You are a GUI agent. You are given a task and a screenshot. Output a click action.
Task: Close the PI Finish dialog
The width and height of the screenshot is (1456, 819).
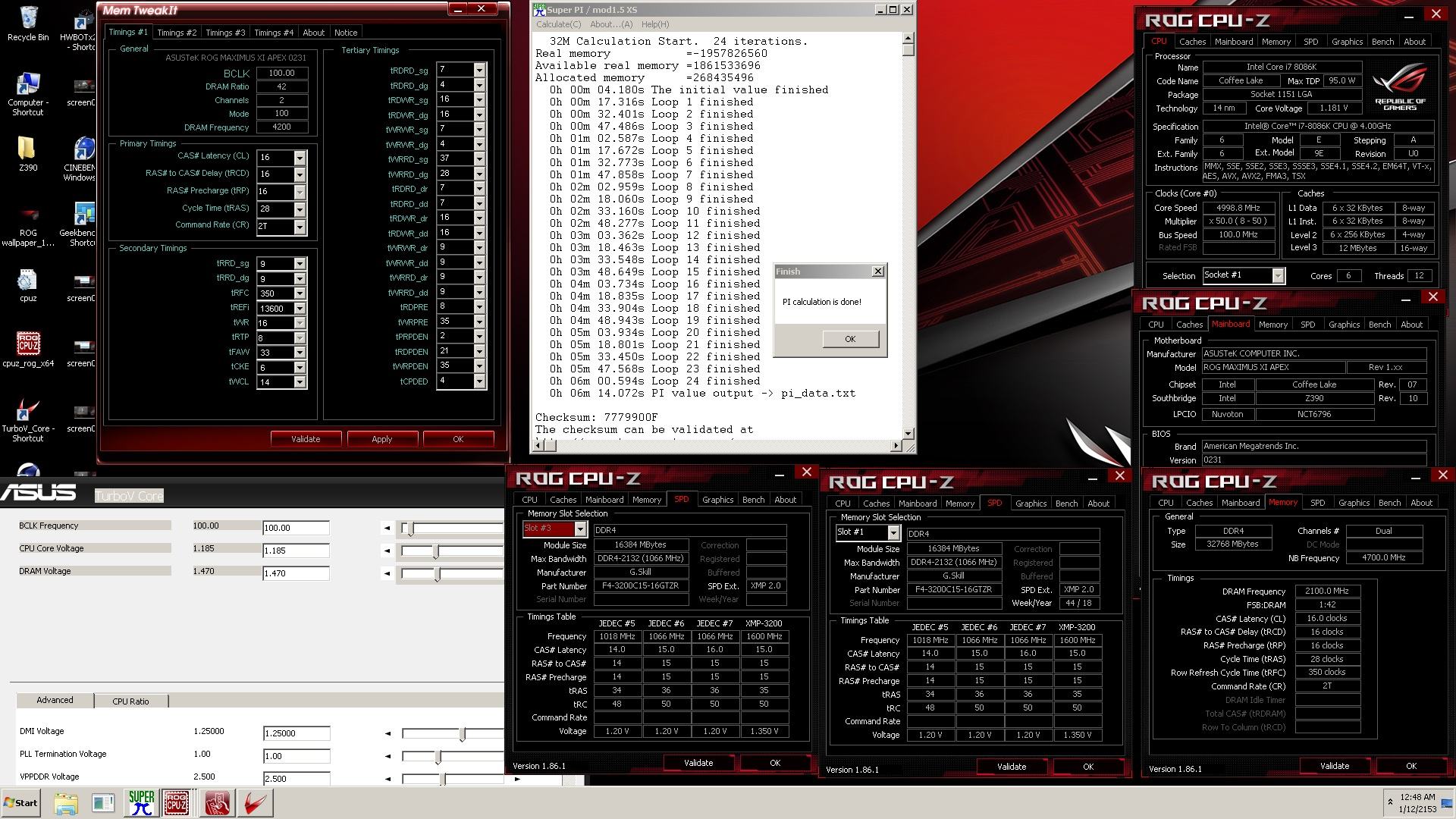(x=877, y=271)
